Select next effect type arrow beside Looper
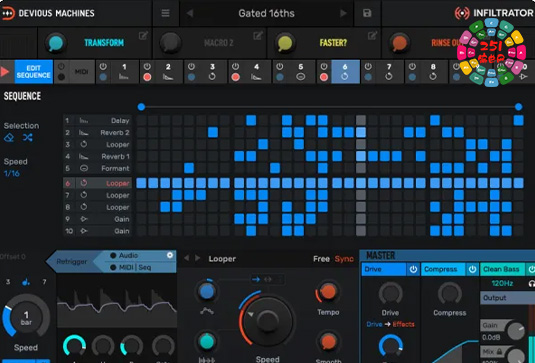The height and width of the screenshot is (363, 535). coord(198,258)
